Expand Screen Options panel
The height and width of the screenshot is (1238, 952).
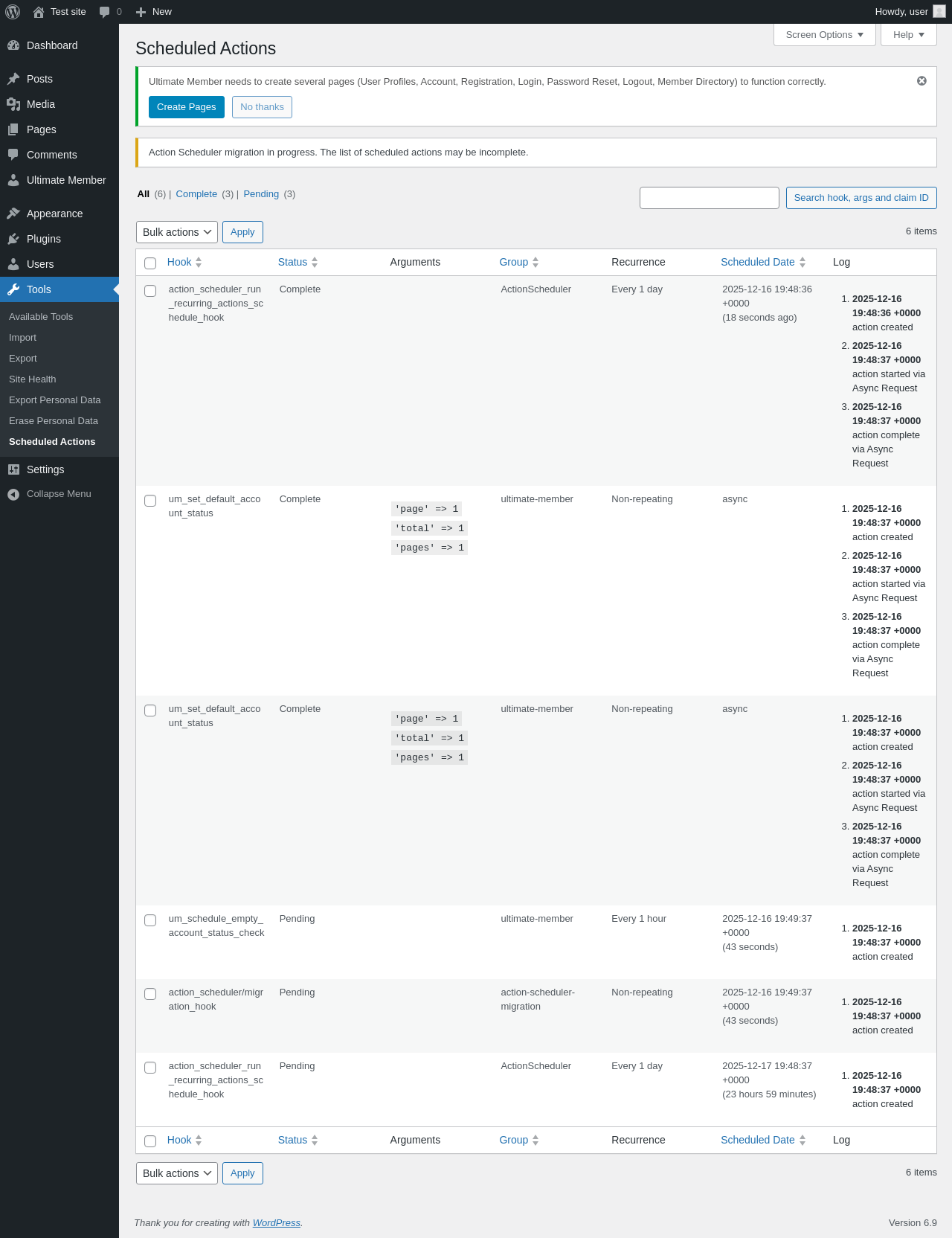pos(825,35)
